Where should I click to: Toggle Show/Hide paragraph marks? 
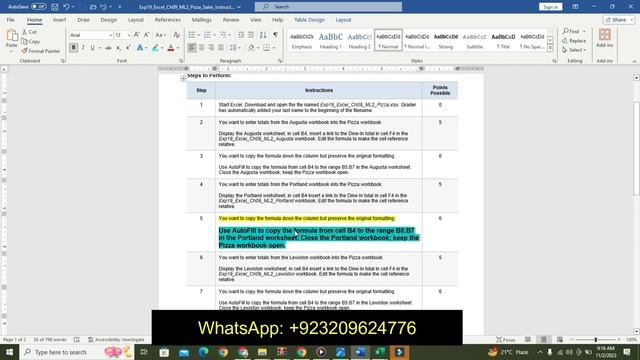[276, 35]
